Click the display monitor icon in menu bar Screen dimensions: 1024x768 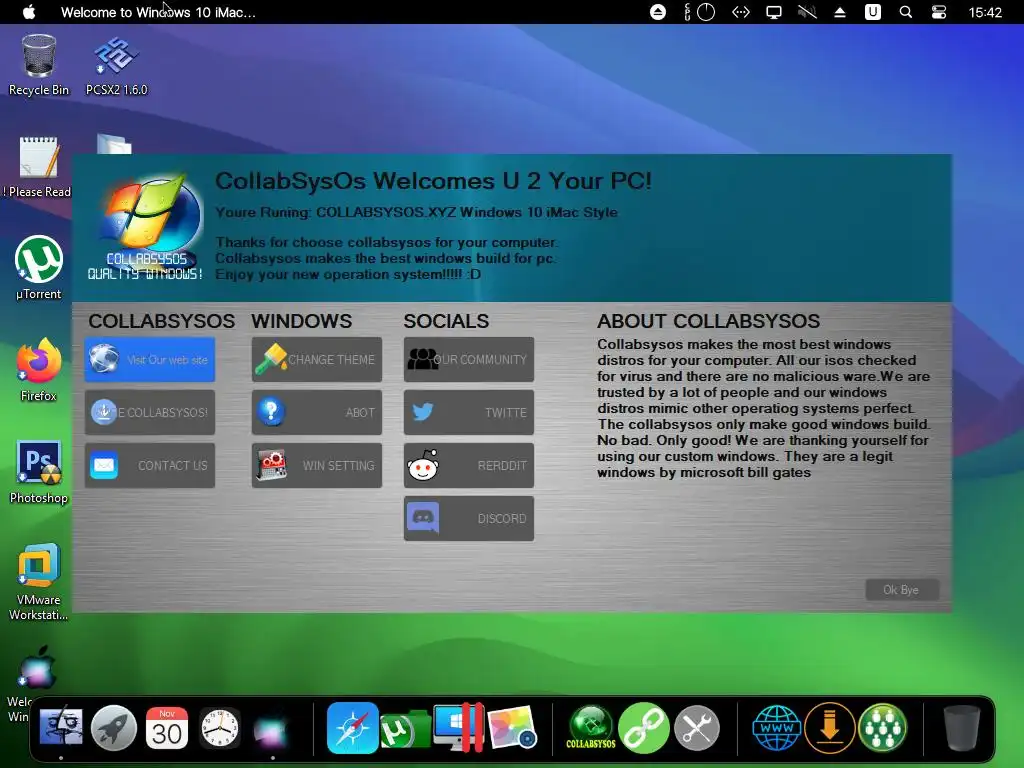click(774, 12)
